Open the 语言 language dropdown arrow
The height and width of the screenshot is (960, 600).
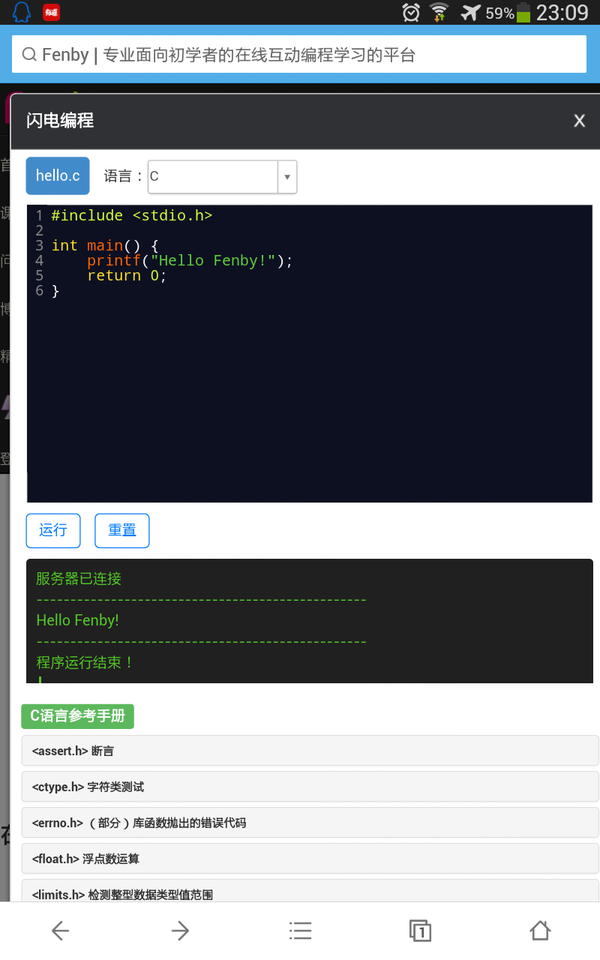click(287, 177)
